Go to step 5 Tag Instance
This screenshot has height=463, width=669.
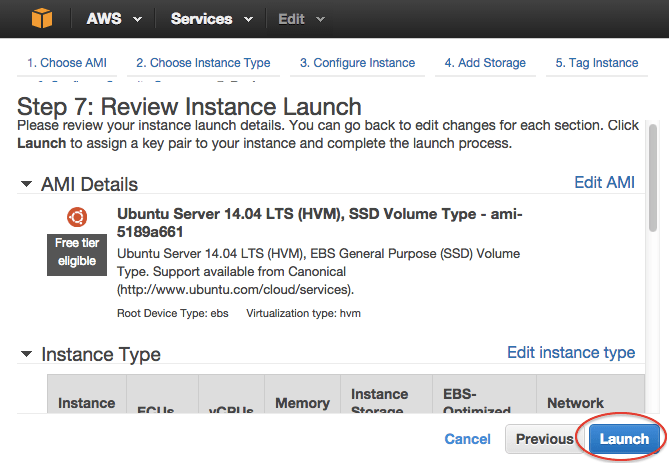point(597,63)
